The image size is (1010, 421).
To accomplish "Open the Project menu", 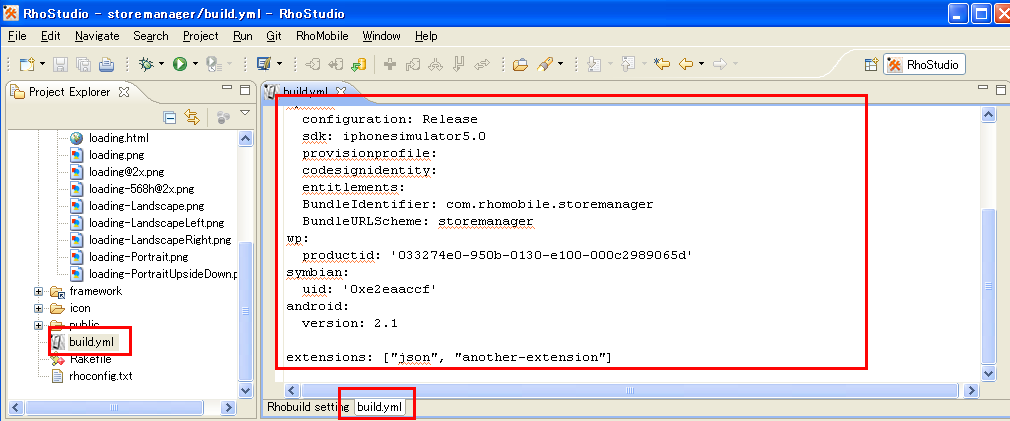I will tap(200, 36).
